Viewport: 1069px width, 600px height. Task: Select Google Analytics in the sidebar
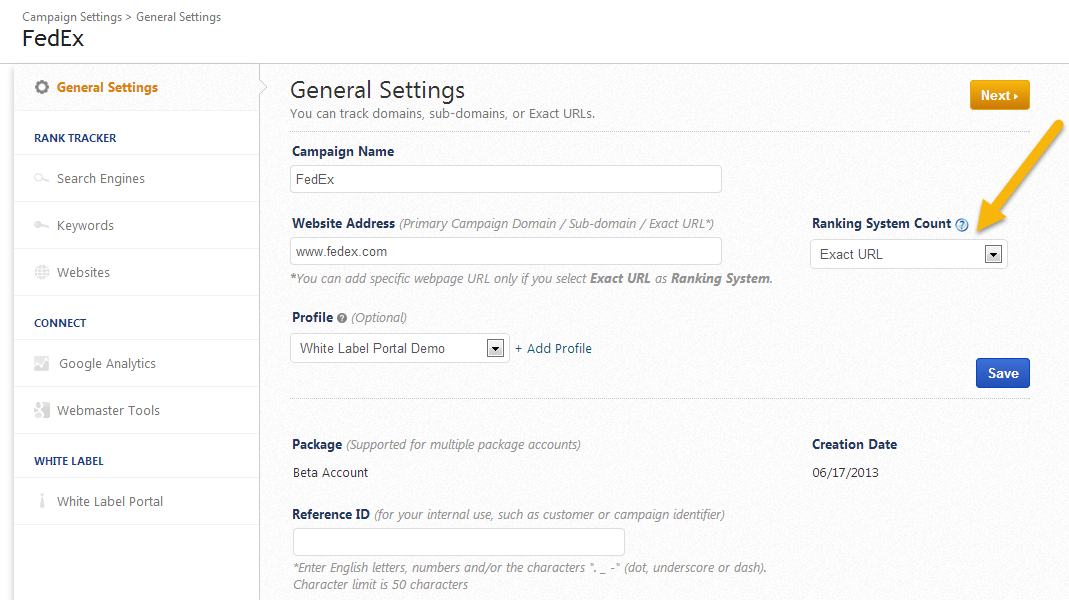(x=107, y=364)
